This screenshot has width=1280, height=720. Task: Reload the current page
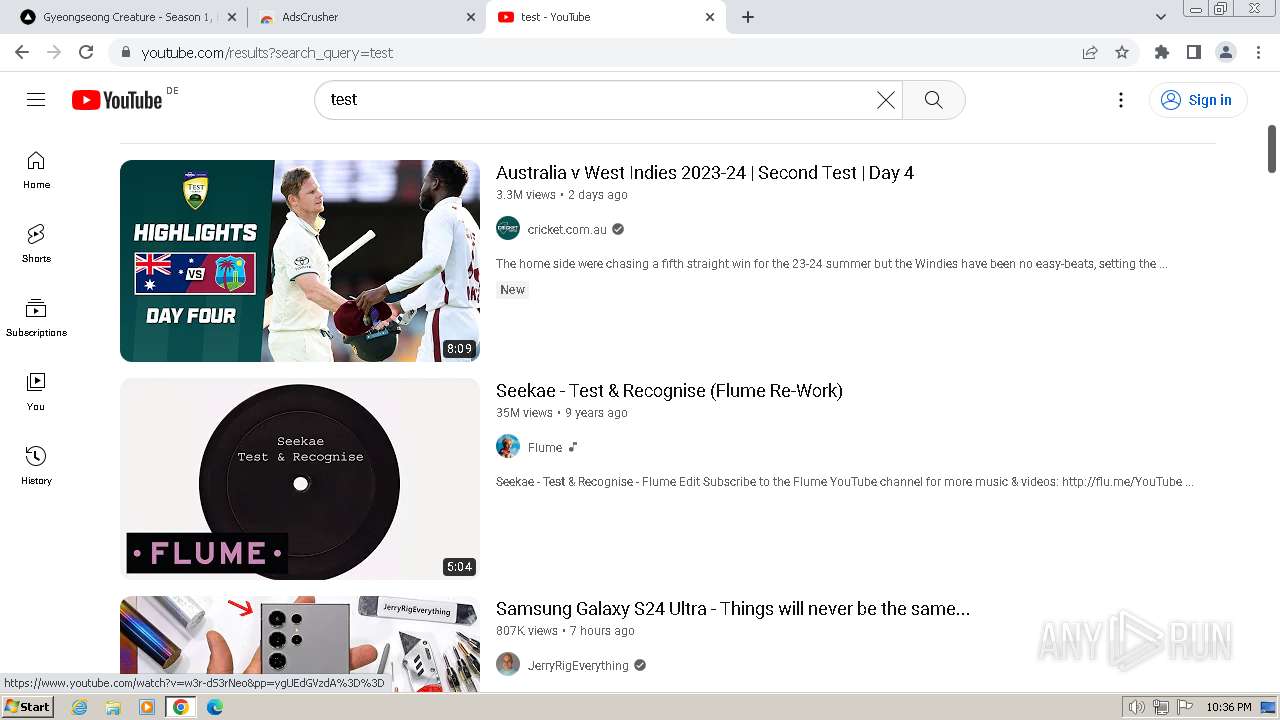86,52
